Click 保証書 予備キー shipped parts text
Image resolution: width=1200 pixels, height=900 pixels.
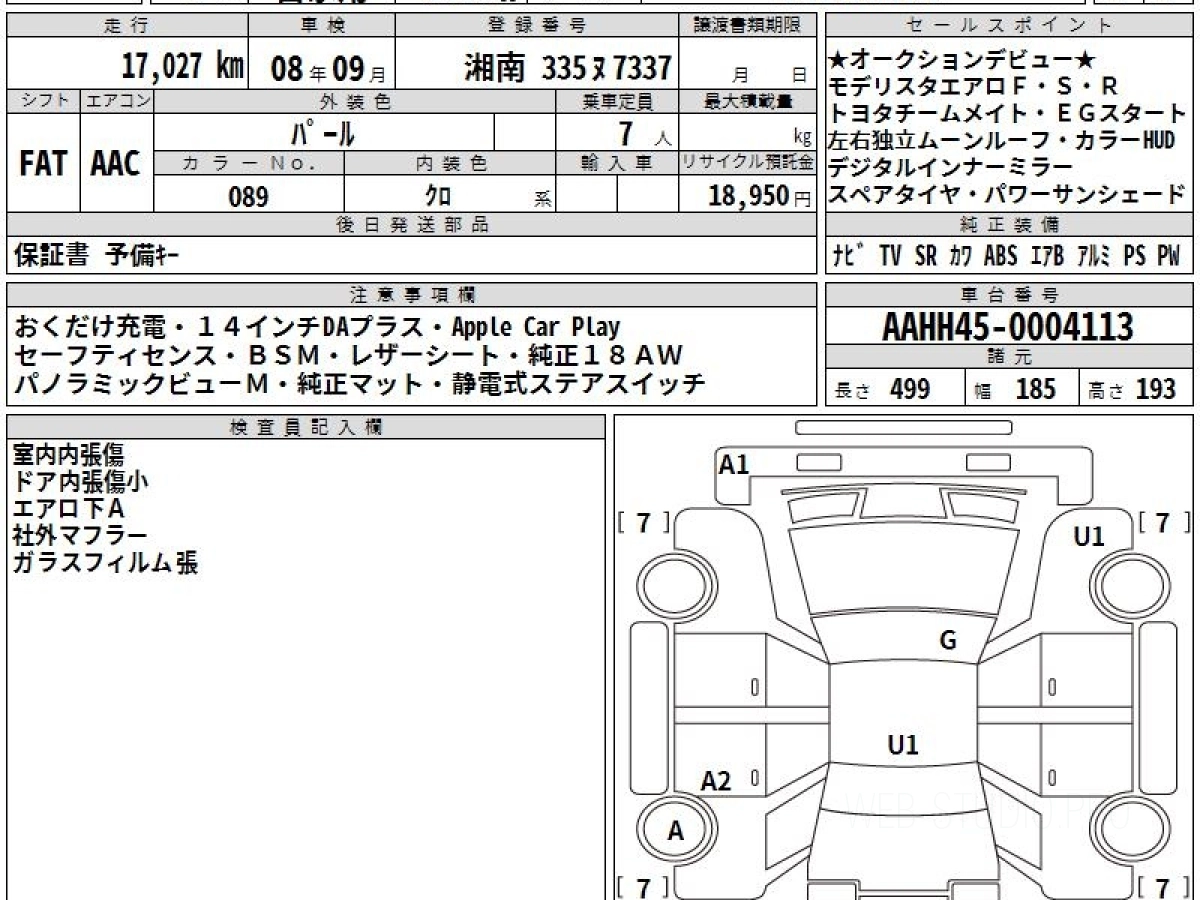(95, 256)
